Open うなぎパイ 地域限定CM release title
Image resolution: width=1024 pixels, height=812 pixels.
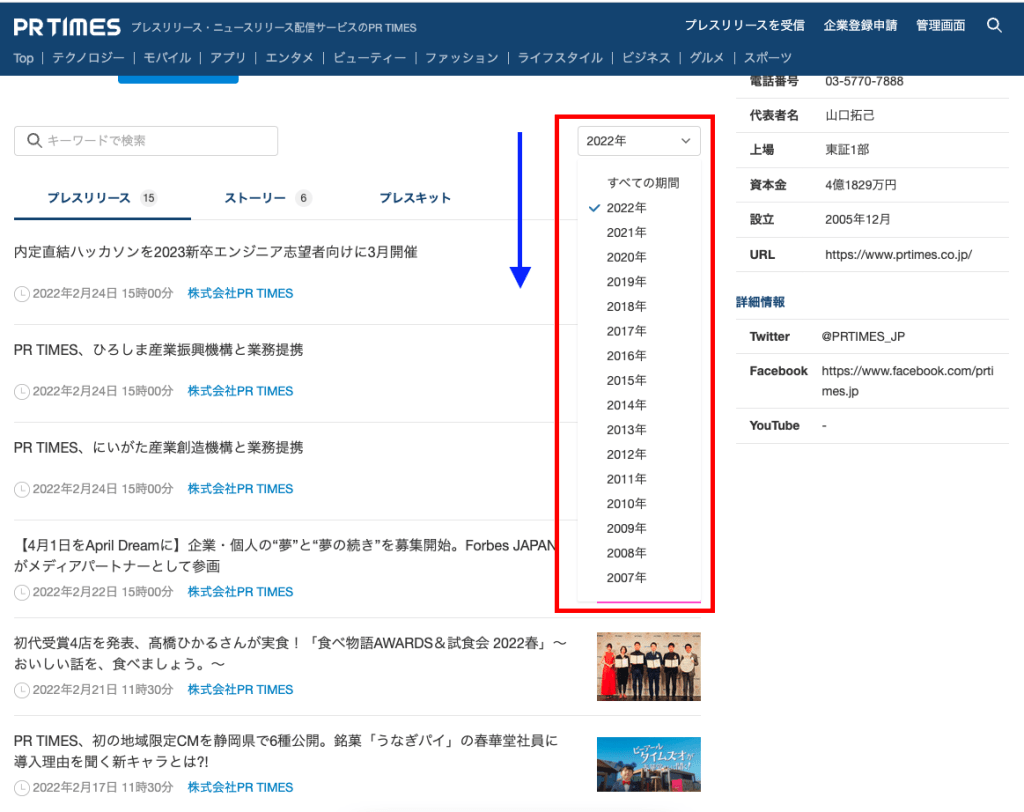[x=286, y=751]
